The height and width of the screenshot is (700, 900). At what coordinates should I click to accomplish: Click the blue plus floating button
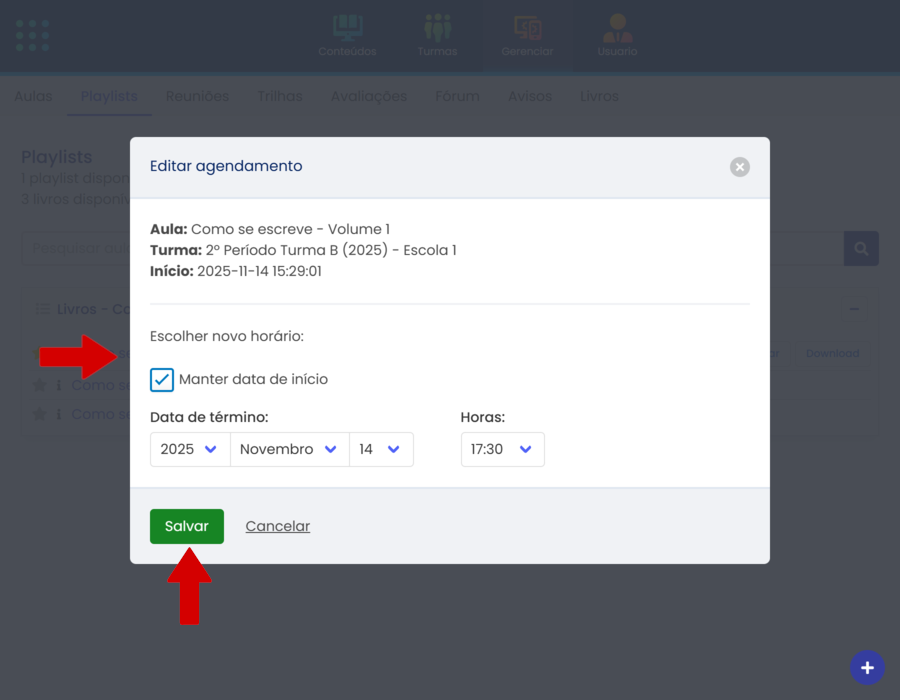tap(867, 667)
